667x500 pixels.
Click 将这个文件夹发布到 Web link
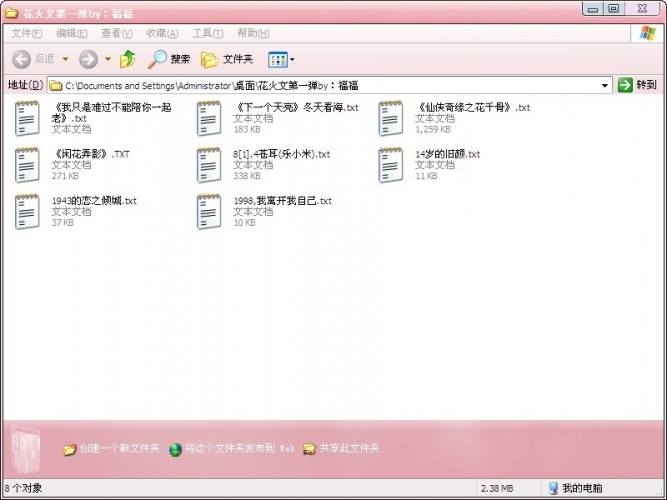(235, 448)
